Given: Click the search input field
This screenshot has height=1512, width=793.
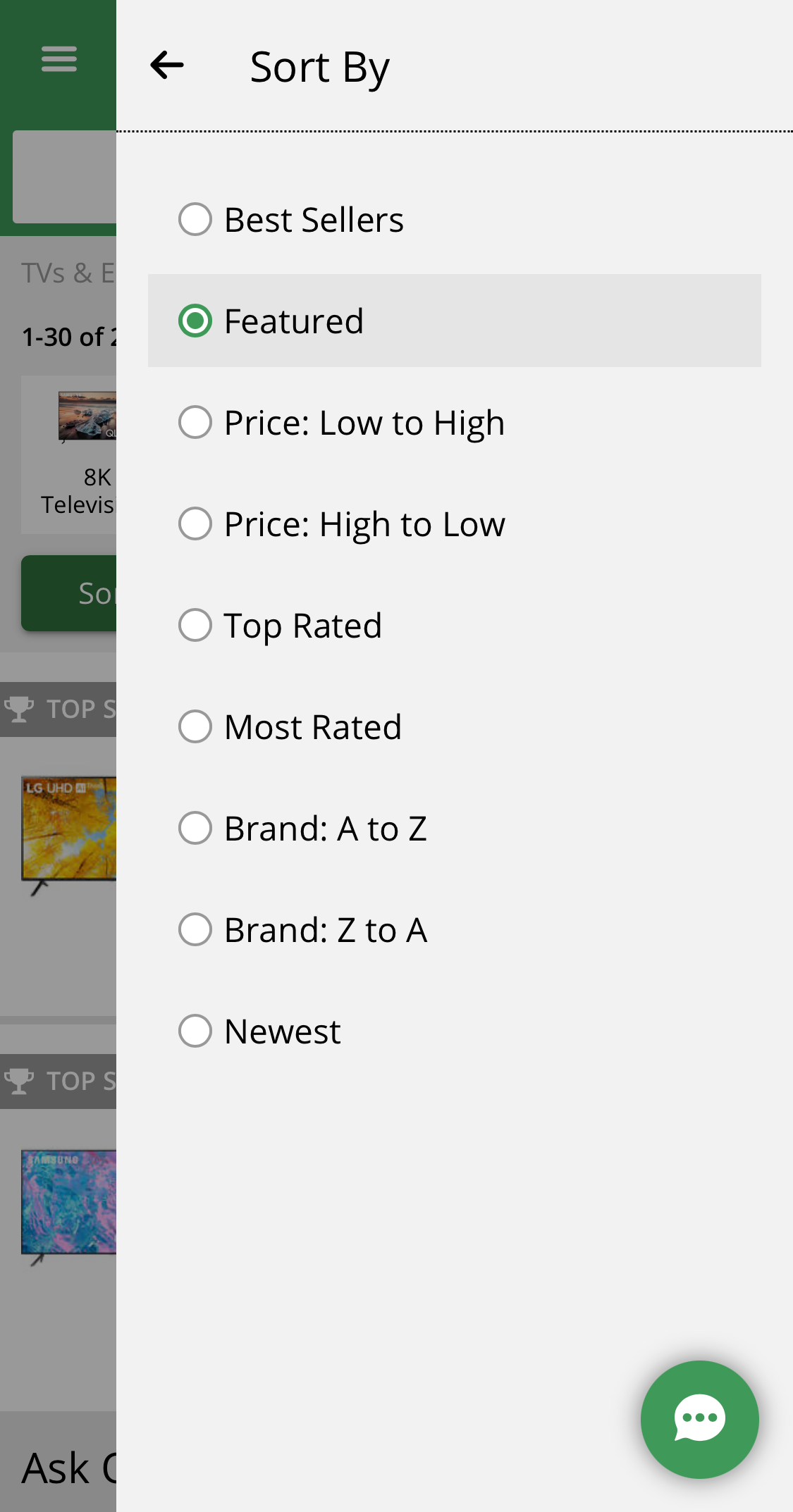Looking at the screenshot, I should (63, 176).
